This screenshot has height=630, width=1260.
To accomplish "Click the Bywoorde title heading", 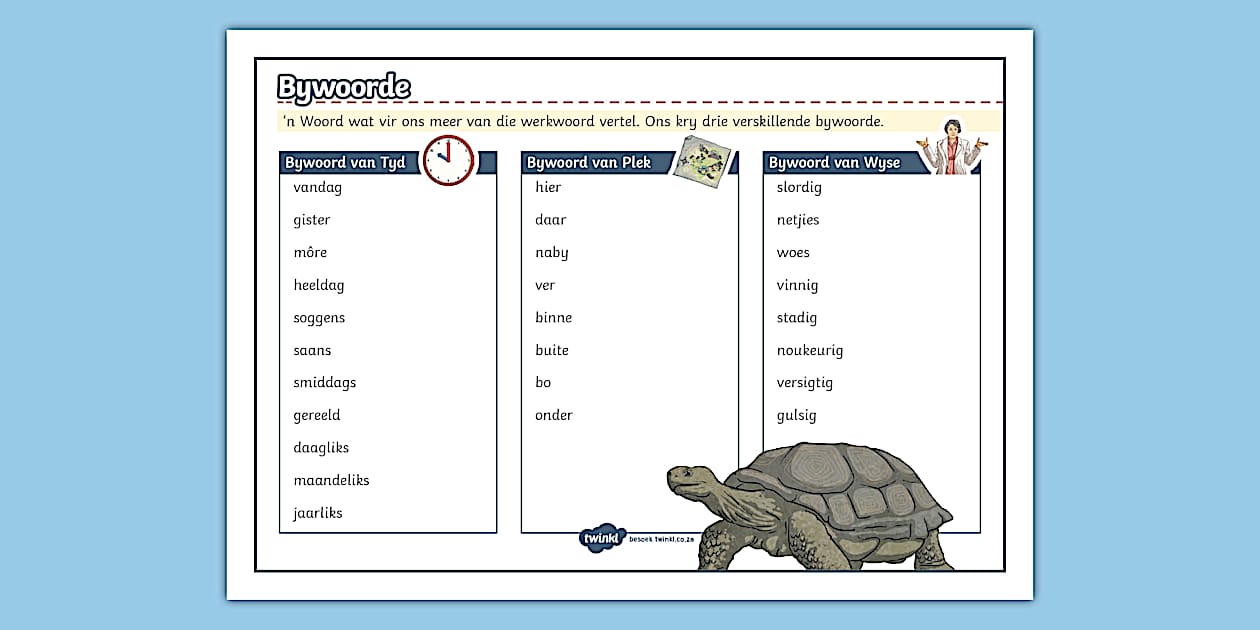I will (343, 88).
